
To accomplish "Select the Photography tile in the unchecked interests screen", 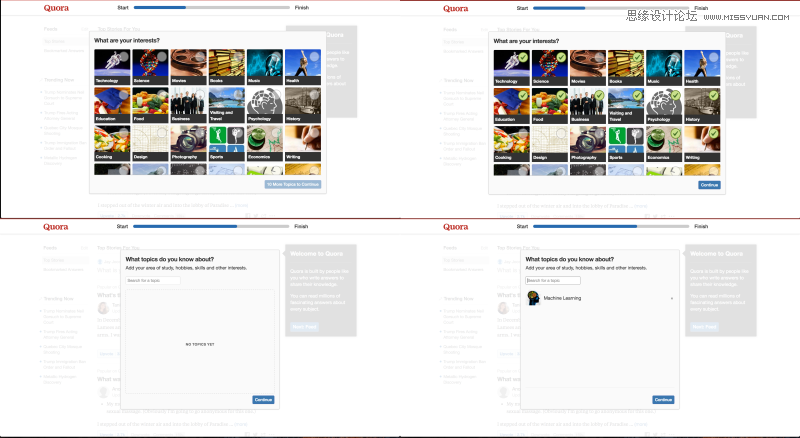I will point(188,143).
